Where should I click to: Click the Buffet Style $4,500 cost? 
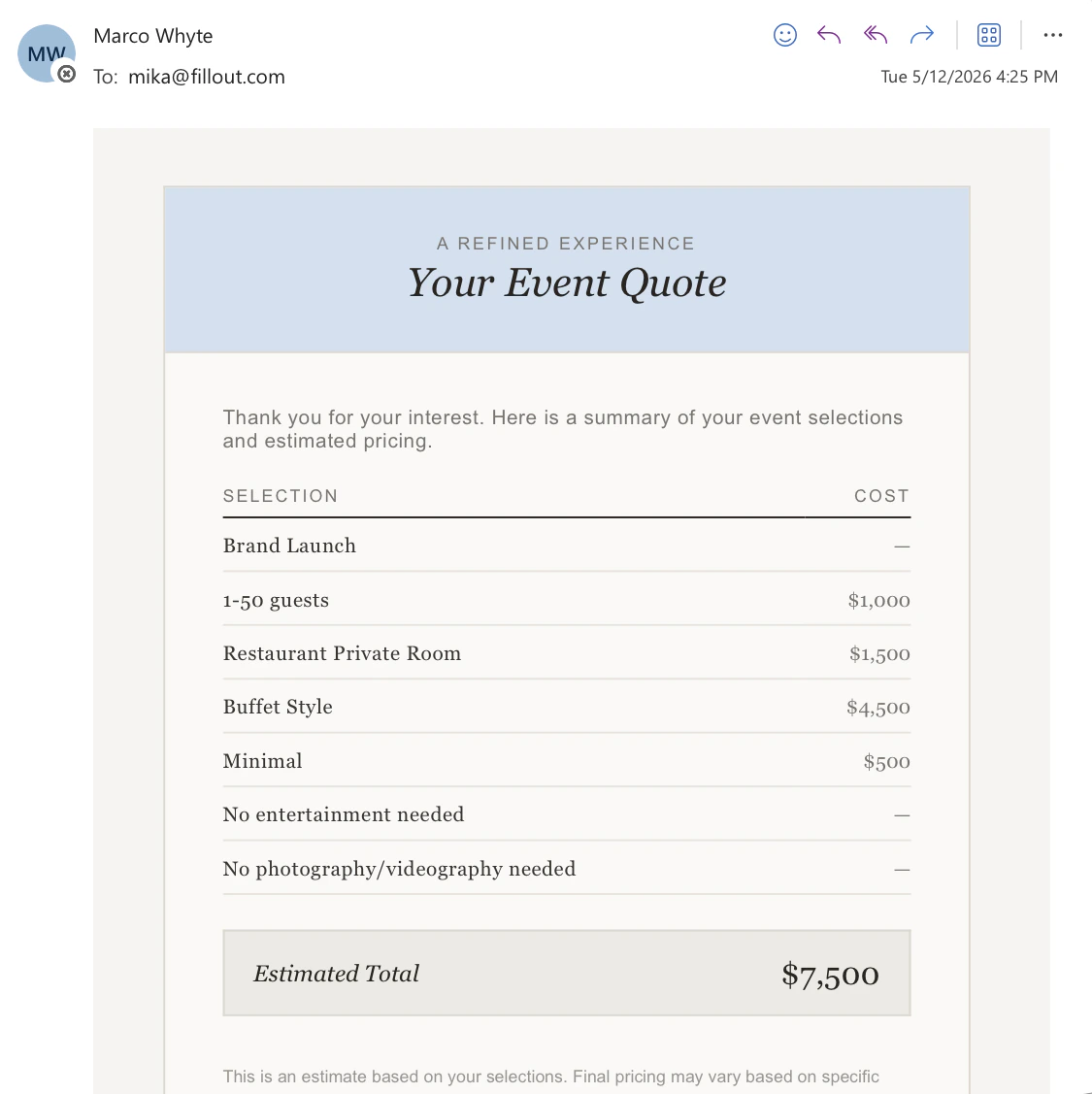tap(878, 708)
